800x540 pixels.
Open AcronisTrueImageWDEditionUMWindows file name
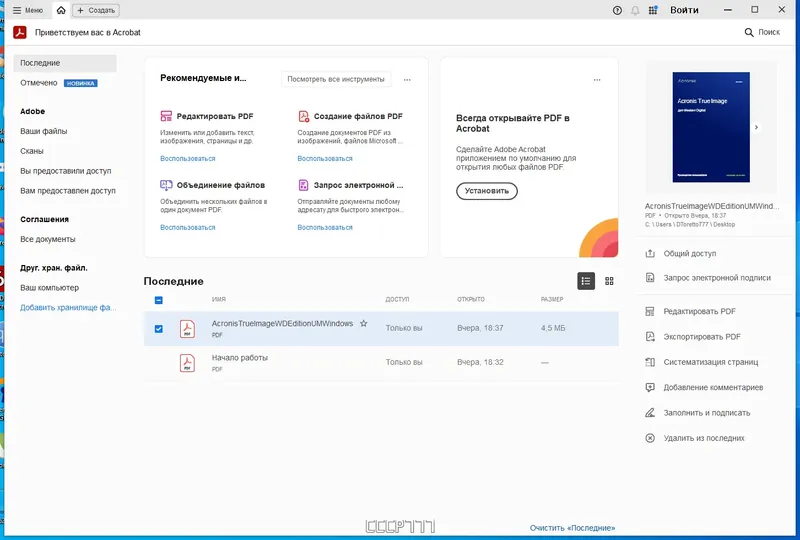[x=282, y=324]
